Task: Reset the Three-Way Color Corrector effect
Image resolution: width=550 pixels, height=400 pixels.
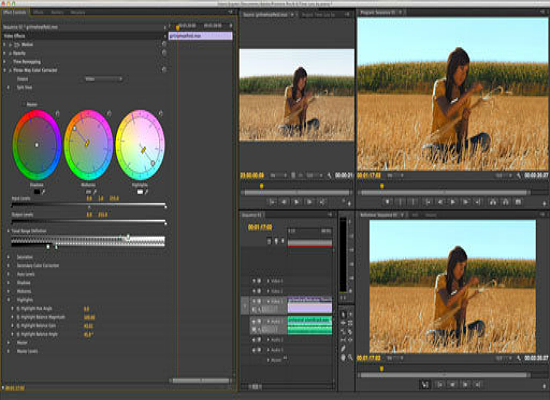Action: 164,69
